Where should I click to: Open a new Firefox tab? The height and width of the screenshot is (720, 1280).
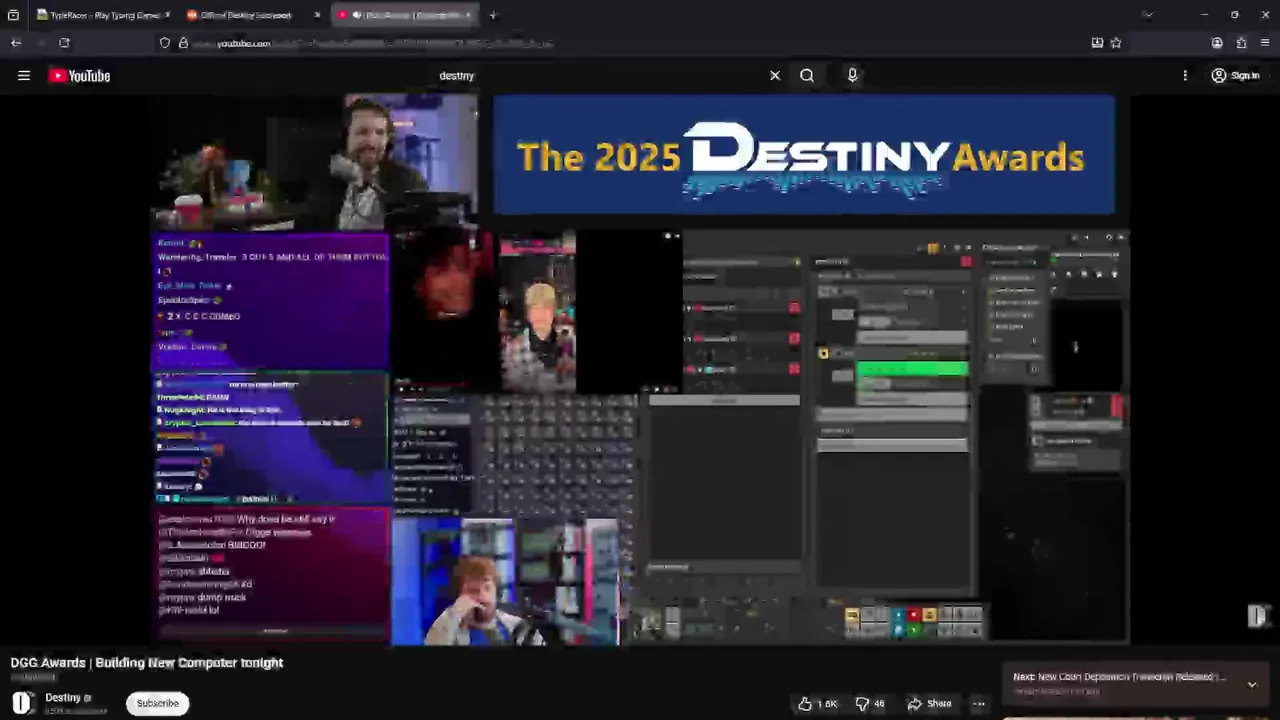(493, 15)
